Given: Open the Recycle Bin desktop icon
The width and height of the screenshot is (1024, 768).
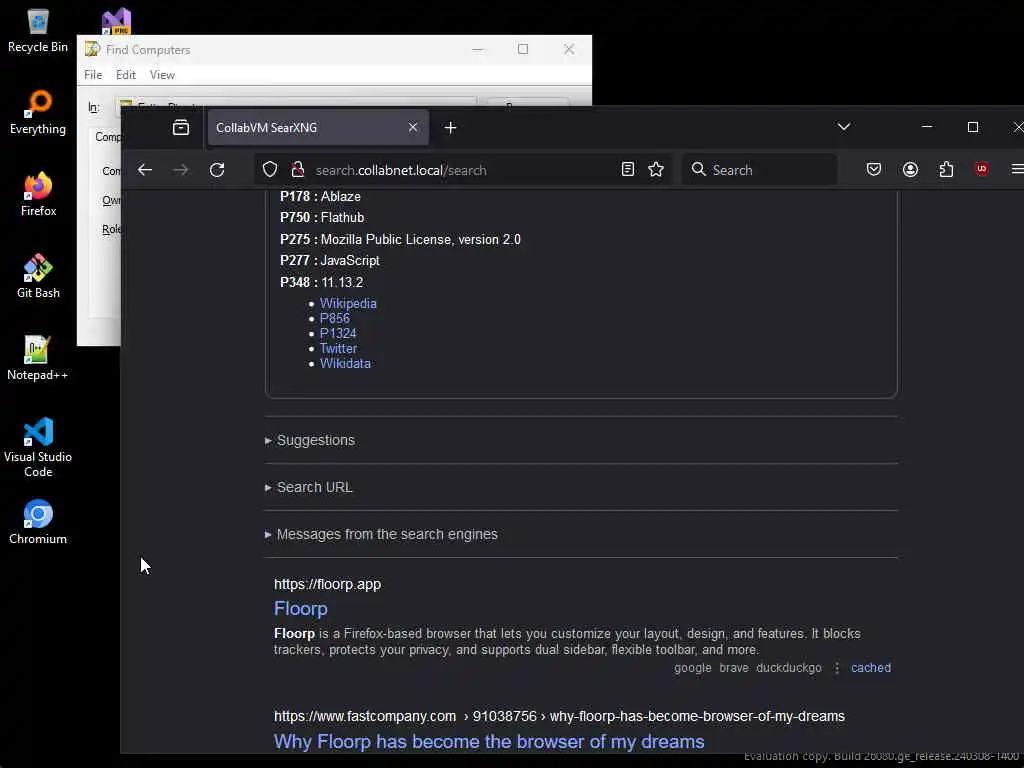Looking at the screenshot, I should click(37, 31).
